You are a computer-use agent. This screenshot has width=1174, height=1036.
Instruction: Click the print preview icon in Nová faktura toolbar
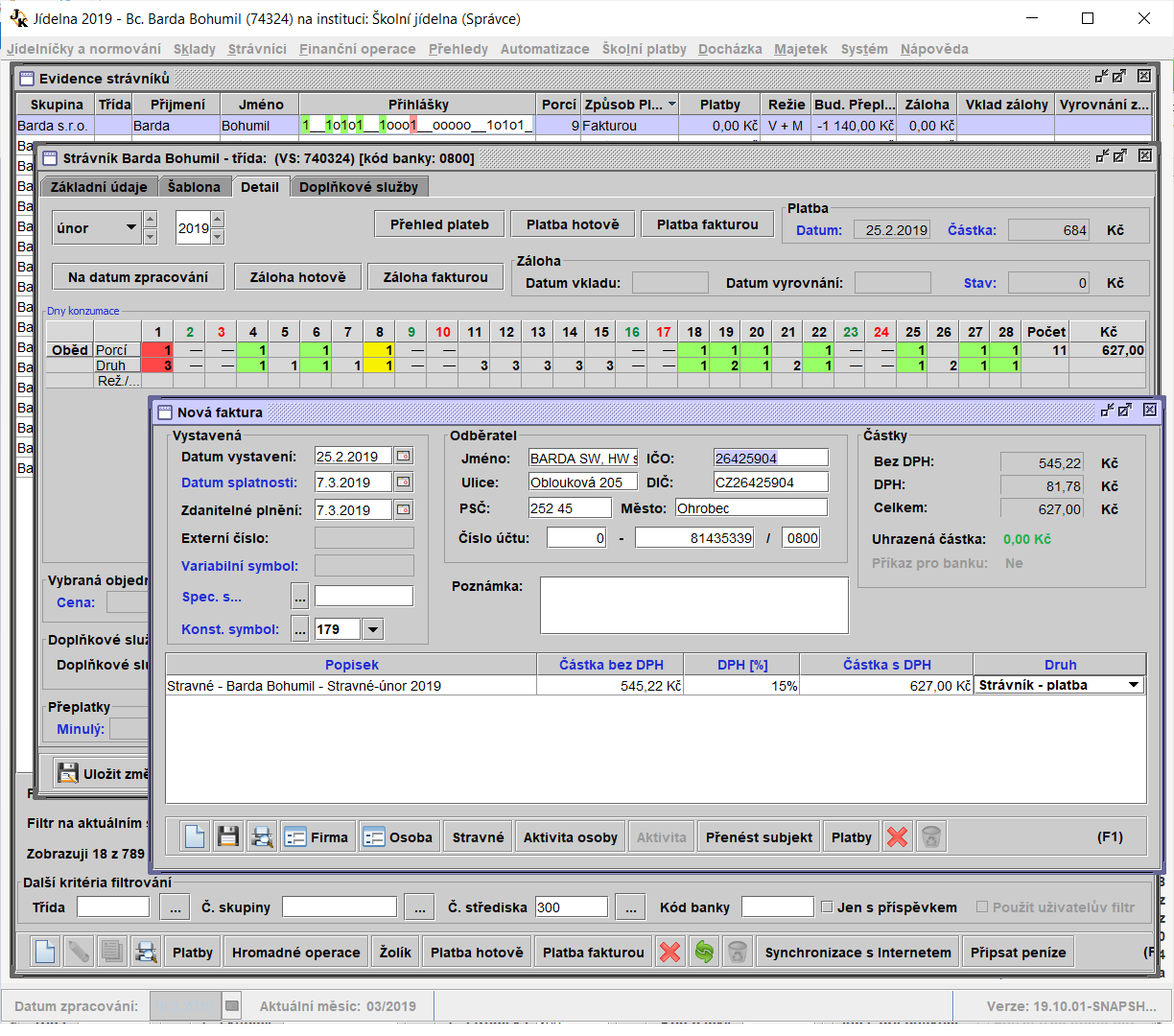(262, 836)
